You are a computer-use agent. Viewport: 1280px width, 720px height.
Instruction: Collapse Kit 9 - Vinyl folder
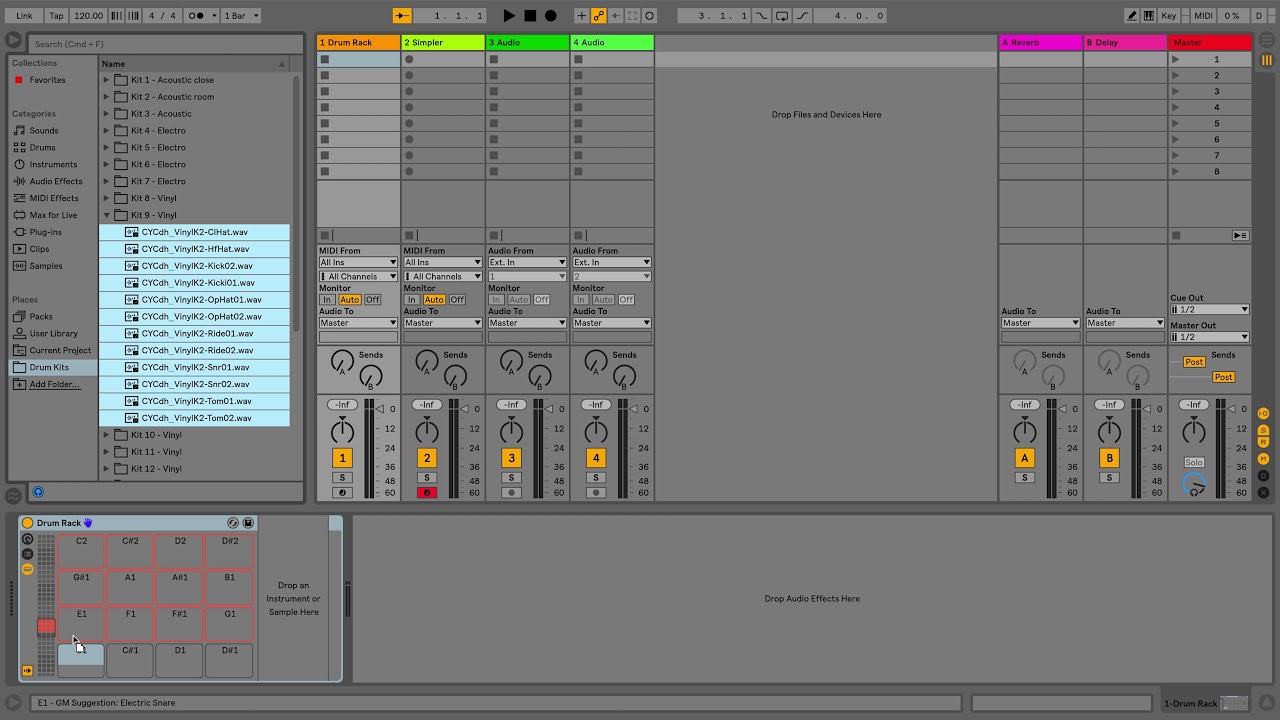[x=106, y=215]
